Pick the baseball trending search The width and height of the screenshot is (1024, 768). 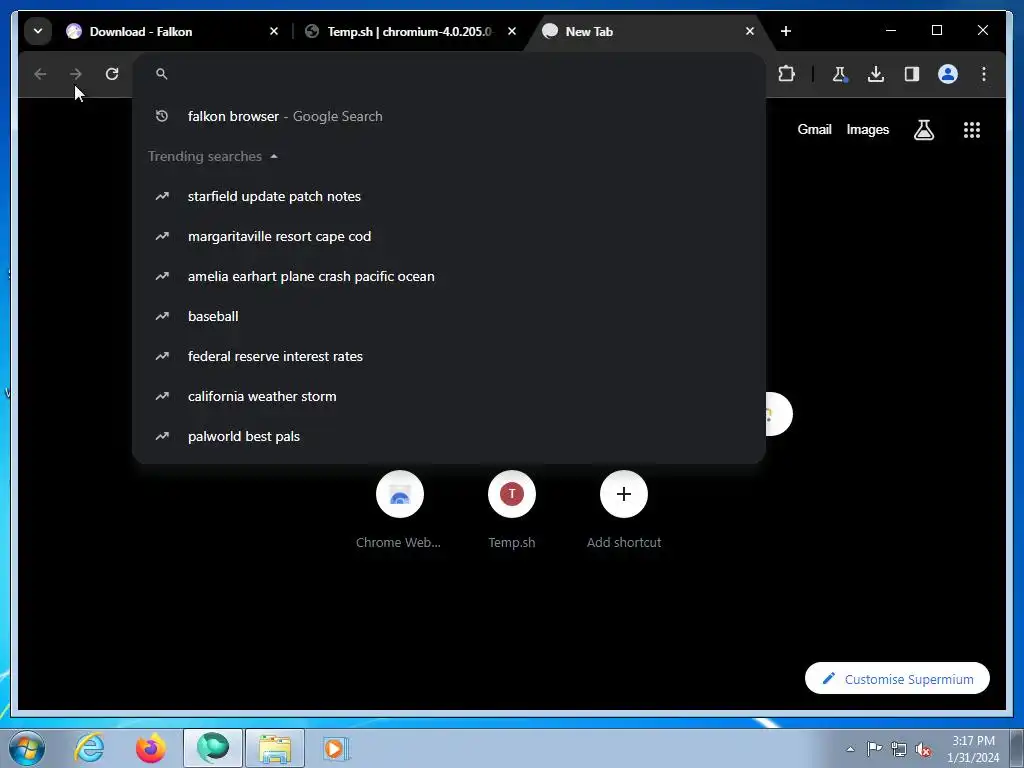coord(449,316)
